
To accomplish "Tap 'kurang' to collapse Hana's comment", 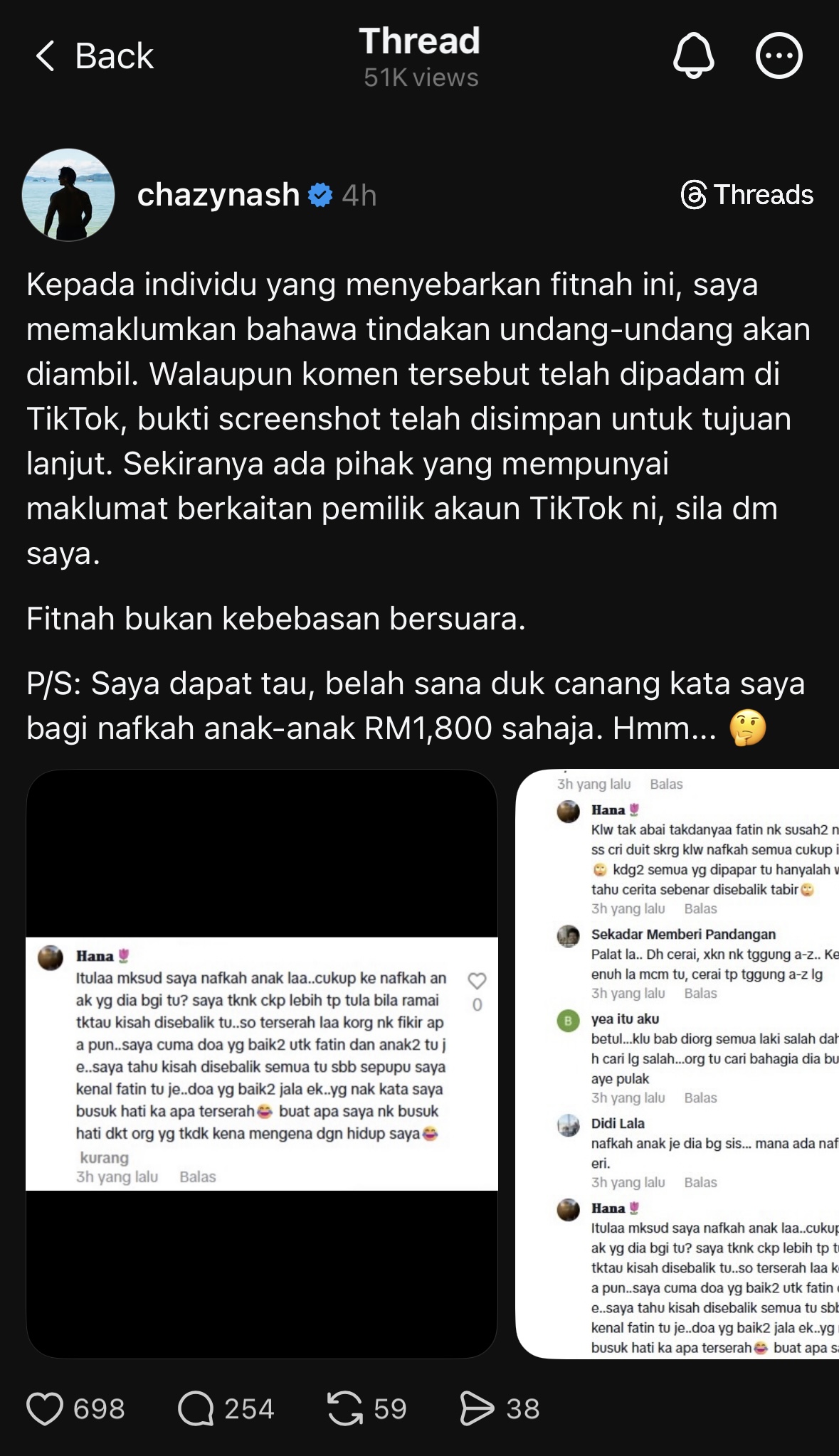I will click(104, 1157).
